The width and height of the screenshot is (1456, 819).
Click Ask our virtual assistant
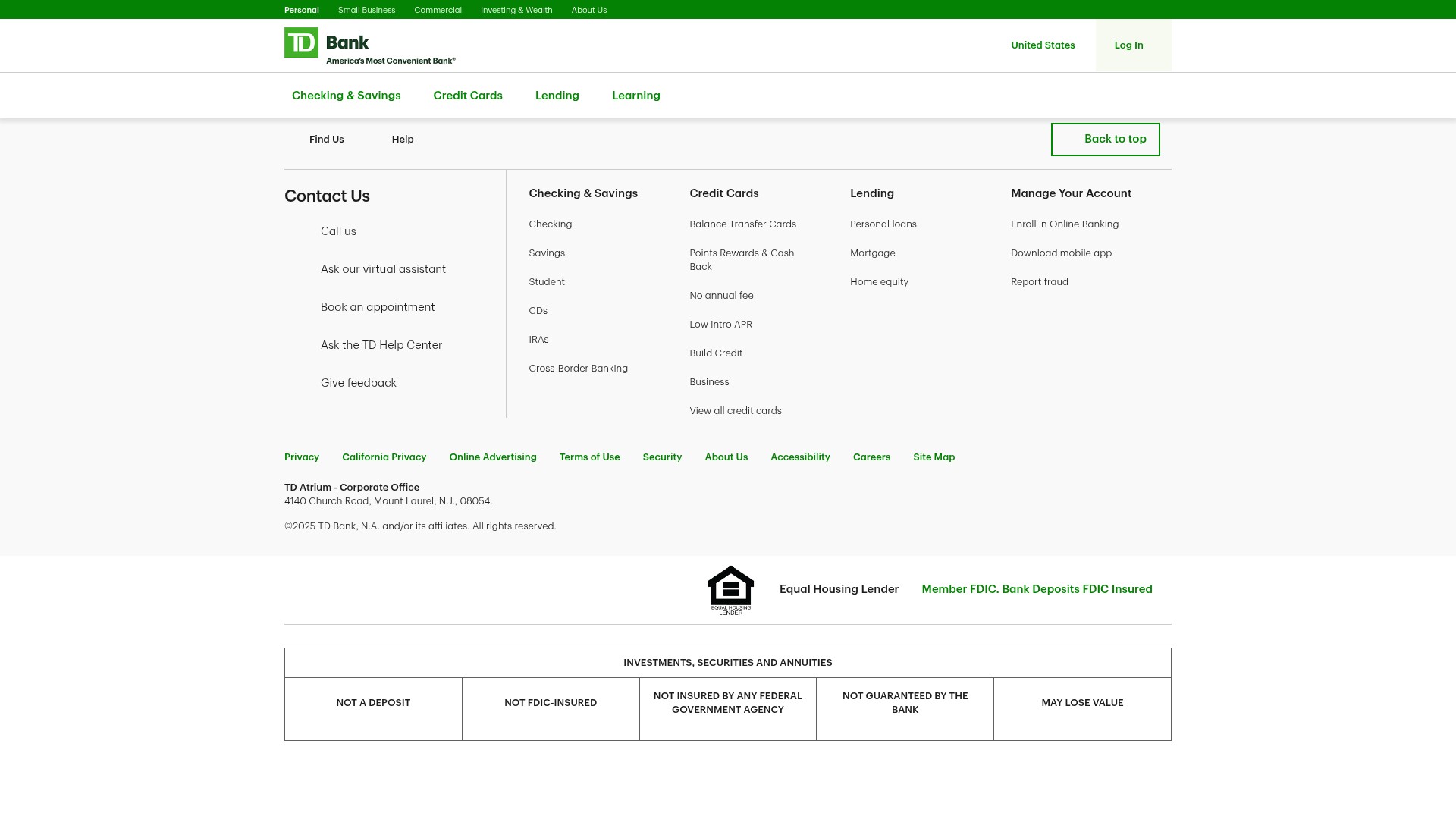(x=383, y=269)
